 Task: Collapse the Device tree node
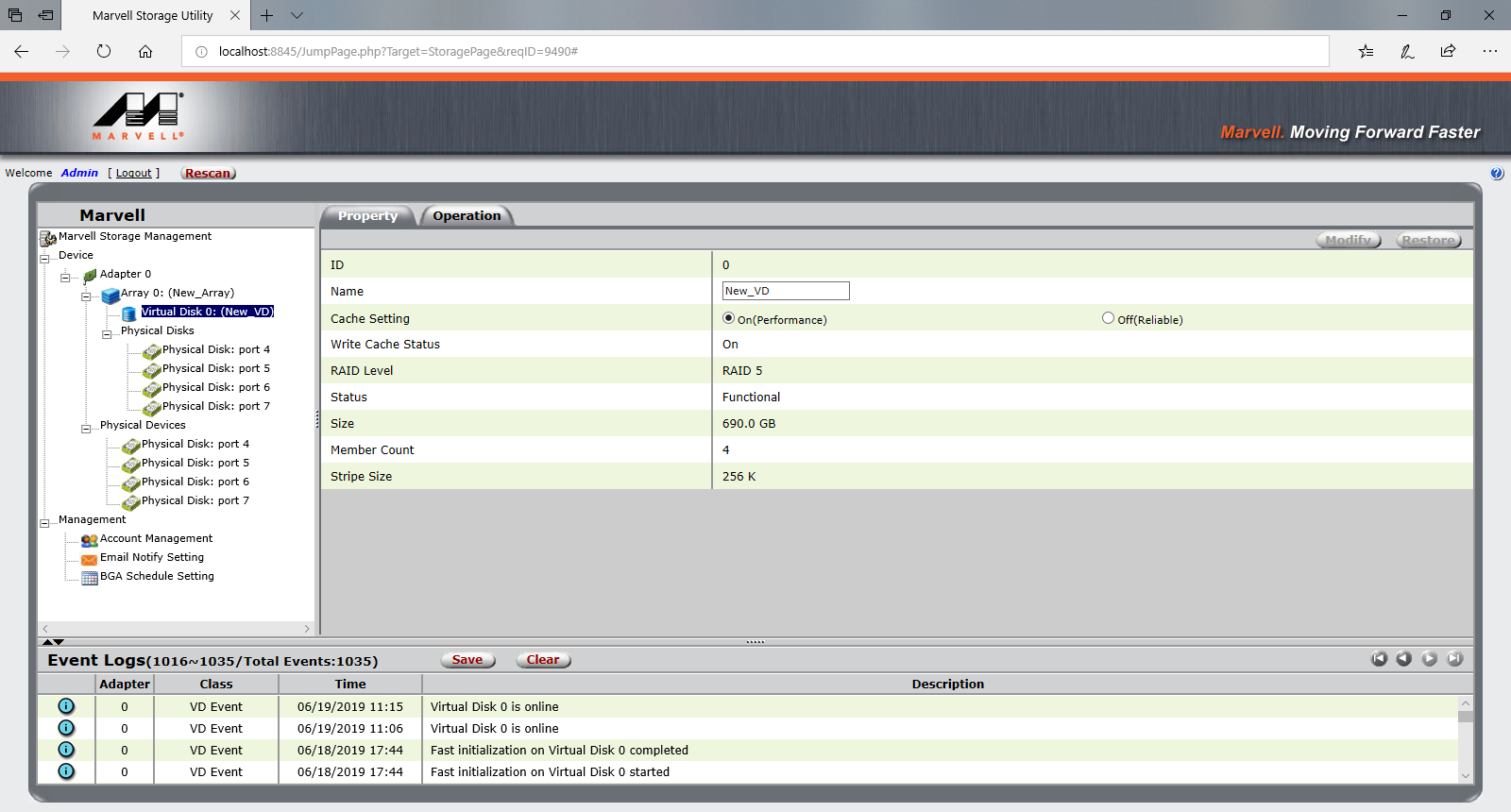point(44,259)
